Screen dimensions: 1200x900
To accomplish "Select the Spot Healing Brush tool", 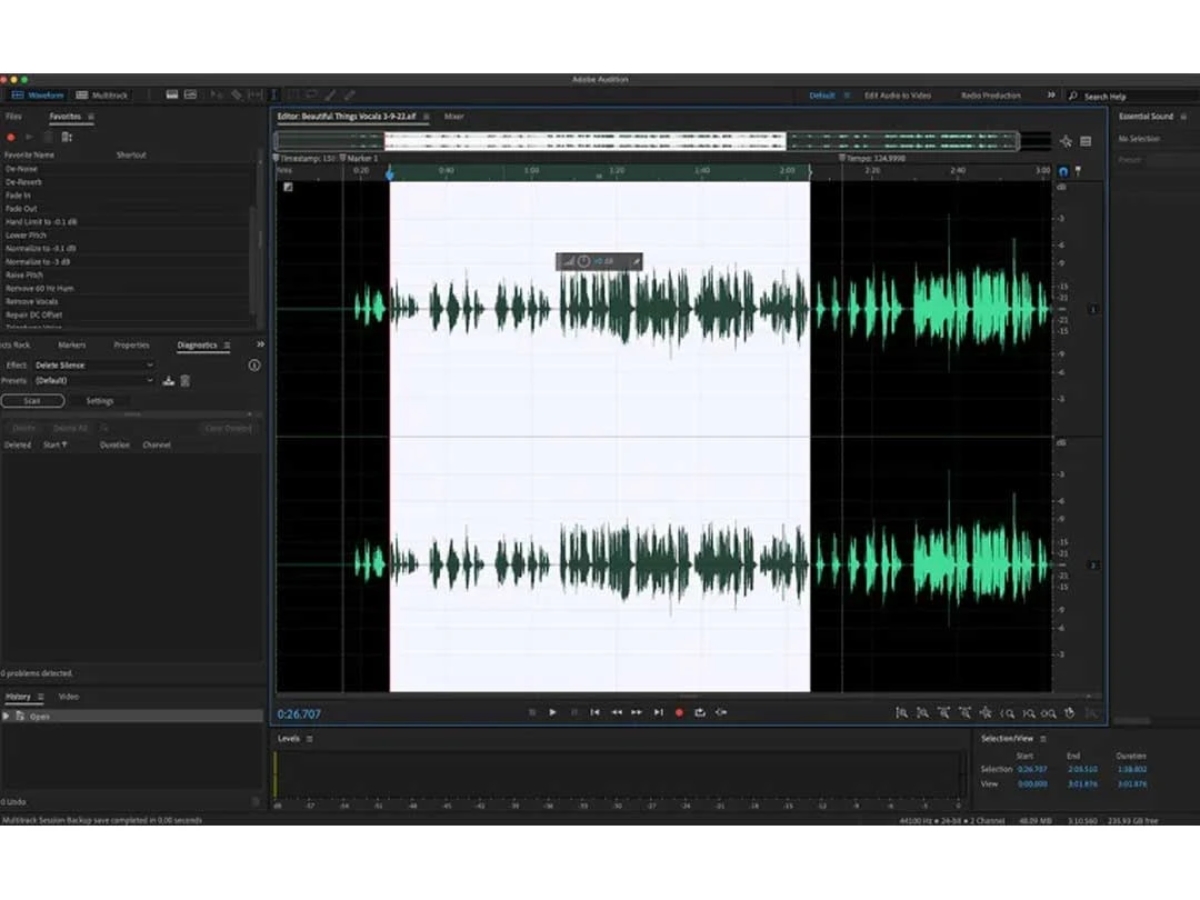I will pos(349,95).
